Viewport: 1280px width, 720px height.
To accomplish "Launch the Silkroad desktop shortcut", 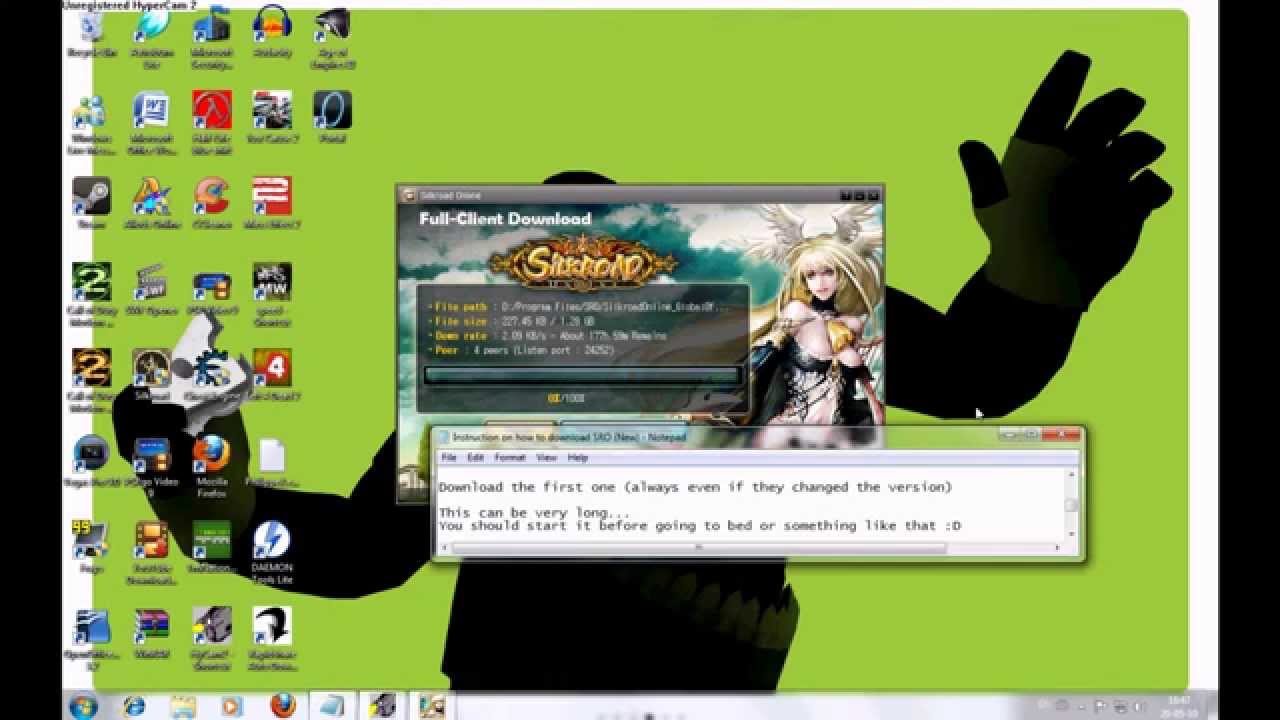I will (x=151, y=375).
